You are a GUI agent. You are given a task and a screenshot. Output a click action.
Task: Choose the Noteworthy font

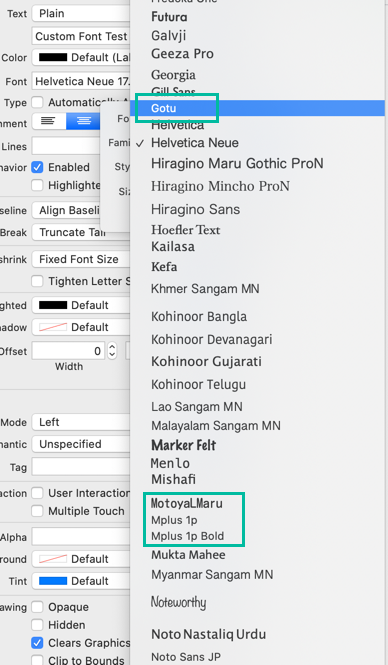click(x=179, y=602)
